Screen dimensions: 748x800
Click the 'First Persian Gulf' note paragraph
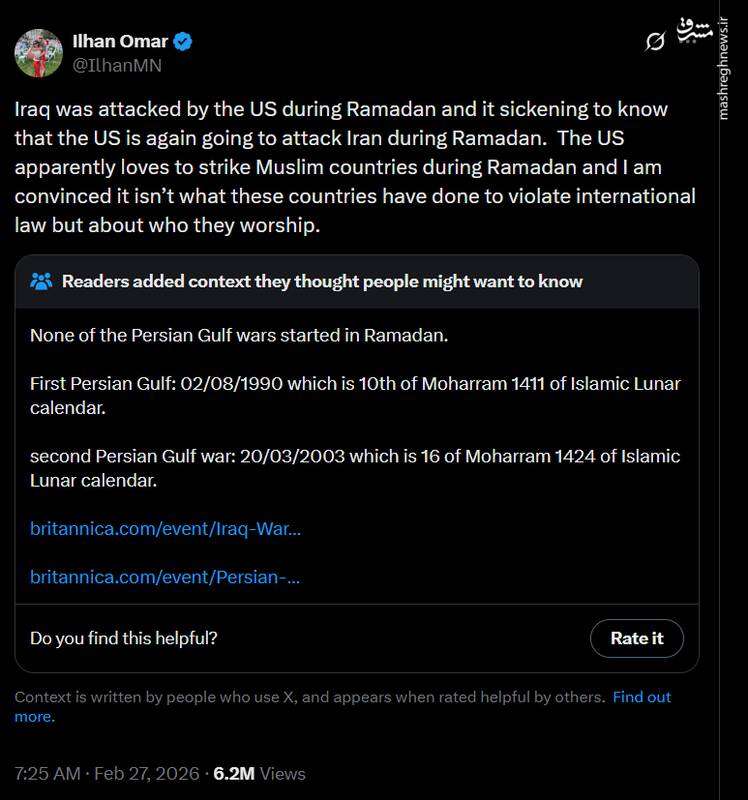355,395
